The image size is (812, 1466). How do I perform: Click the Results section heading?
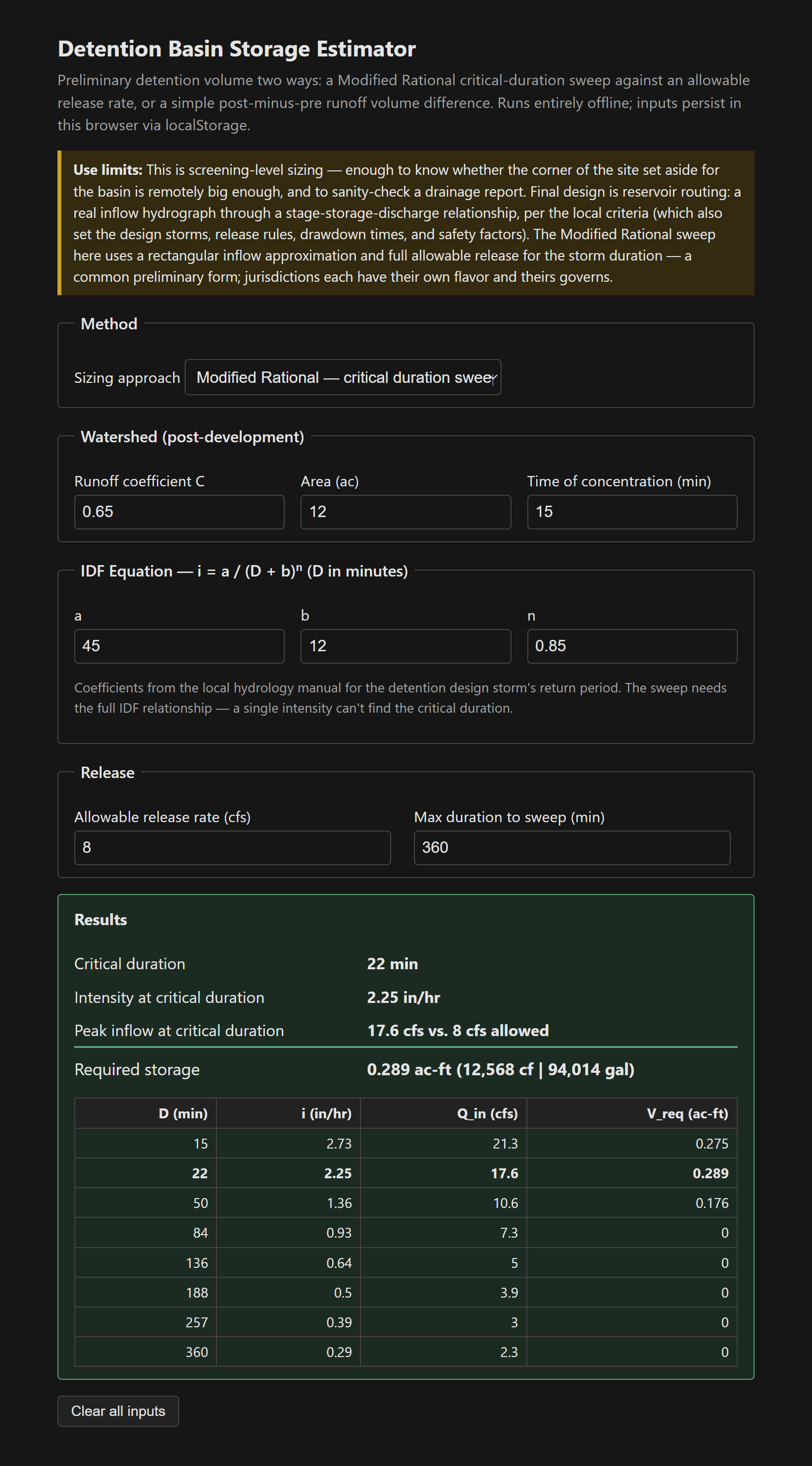[x=101, y=920]
